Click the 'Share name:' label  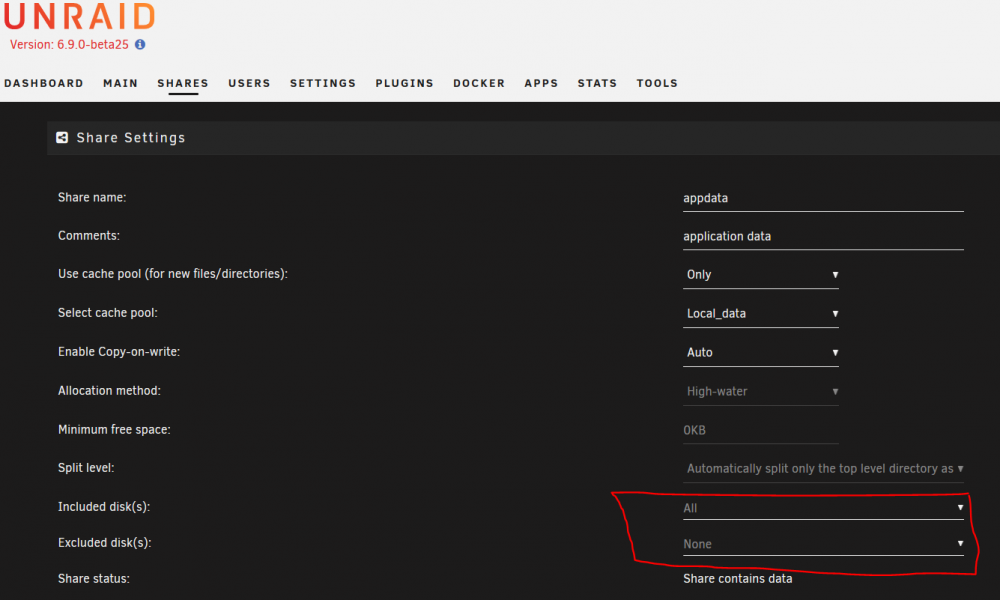pyautogui.click(x=92, y=198)
